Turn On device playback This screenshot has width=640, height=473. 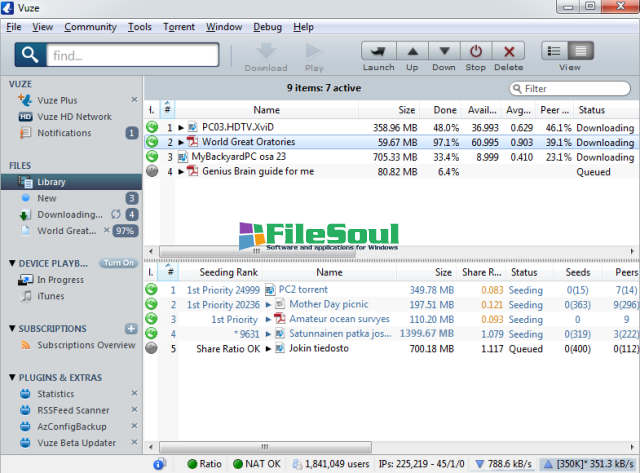tap(118, 263)
